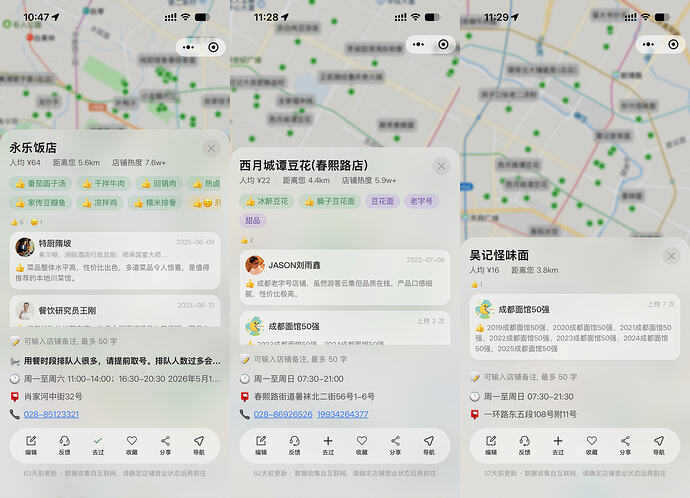The height and width of the screenshot is (498, 690).
Task: Tap hours 周一至周日 07:30-21:30
Action: (x=529, y=397)
